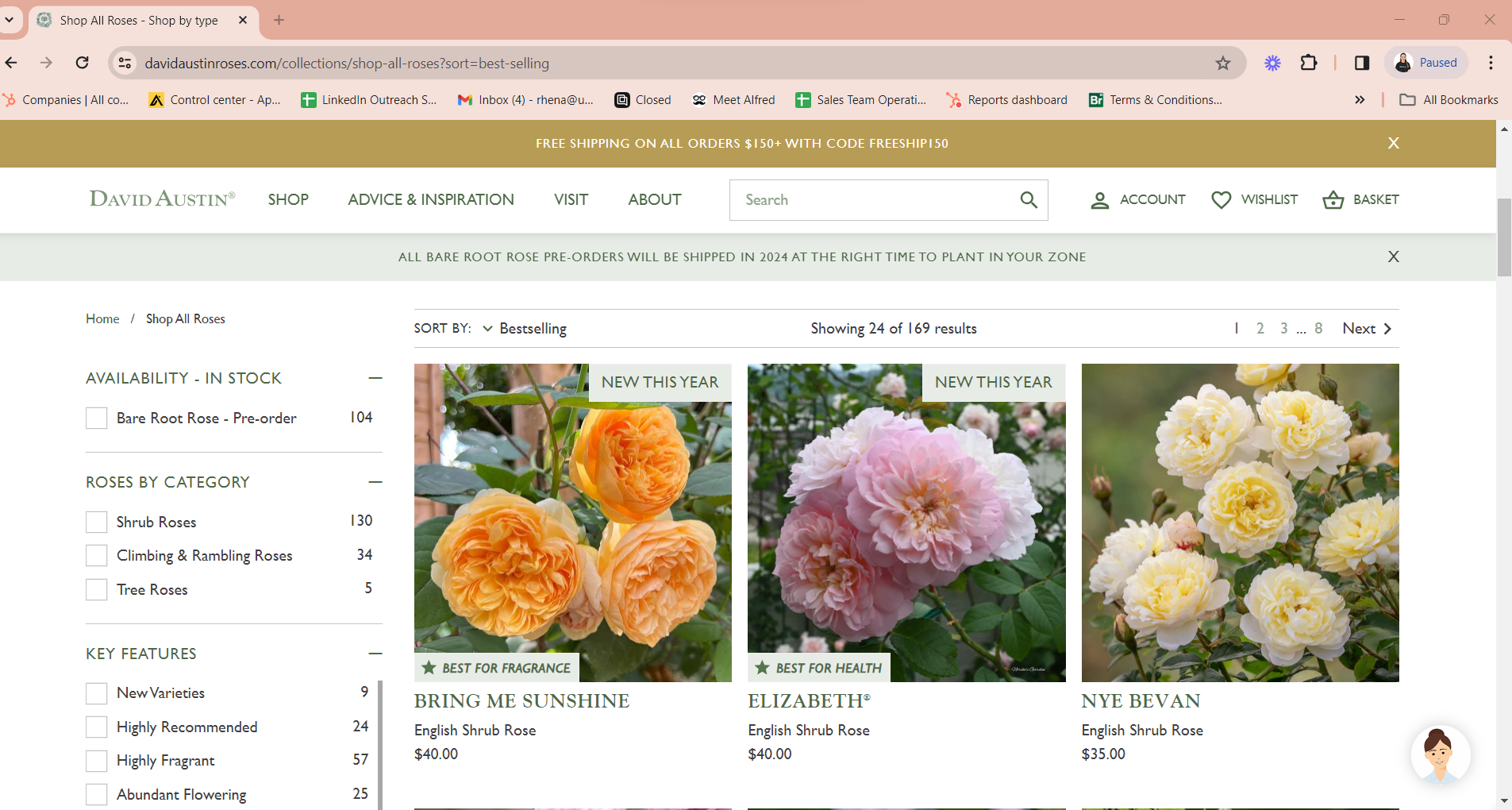Check the Bare Root Rose Pre-order filter

point(96,418)
